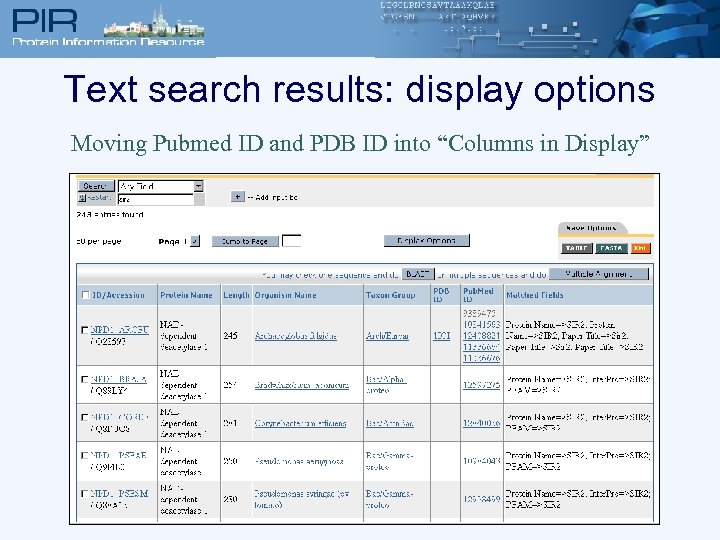720x540 pixels.
Task: Open the NPD_PSEAE accession link
Action: (118, 456)
